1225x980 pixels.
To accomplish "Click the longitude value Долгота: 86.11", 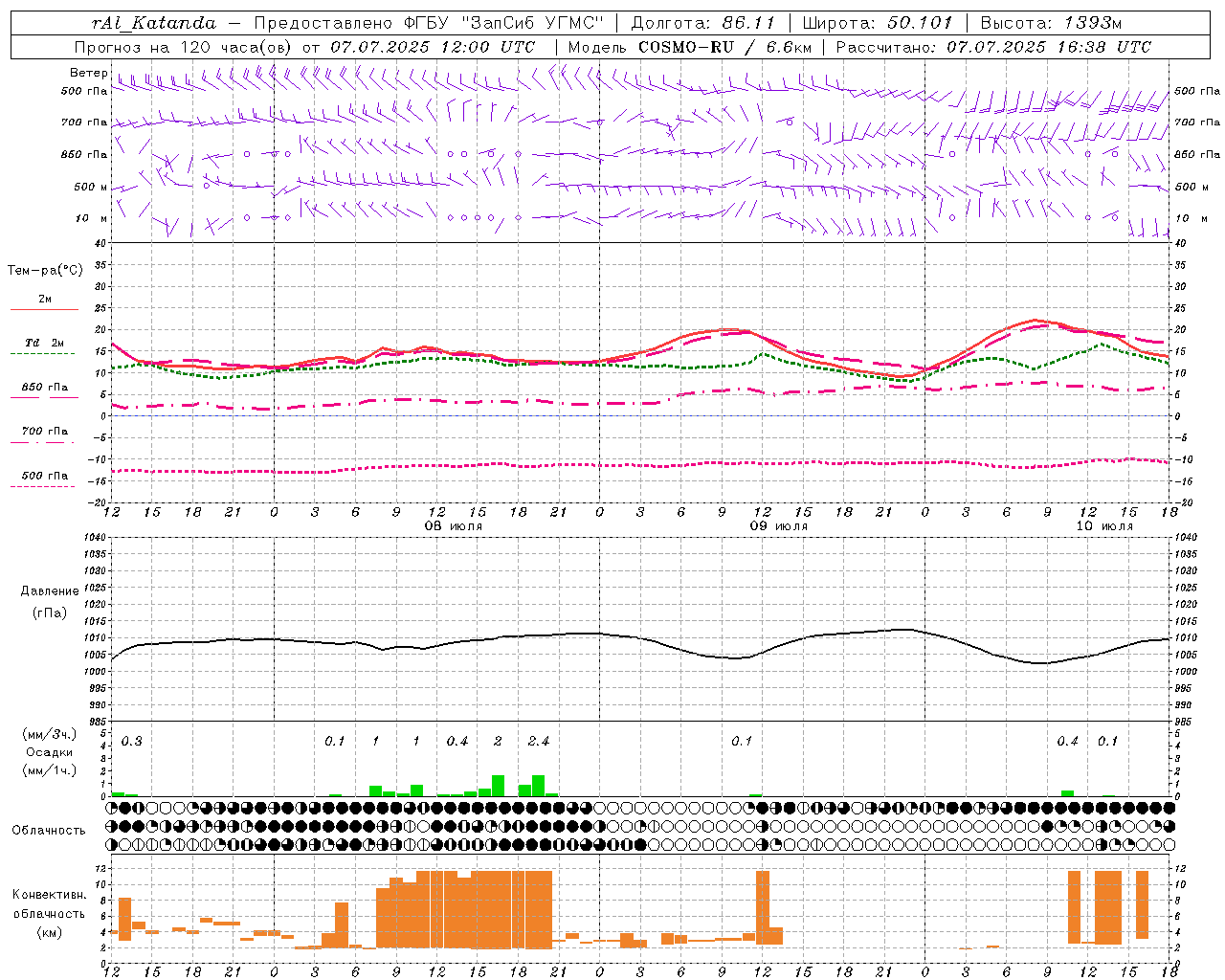I will 703,23.
